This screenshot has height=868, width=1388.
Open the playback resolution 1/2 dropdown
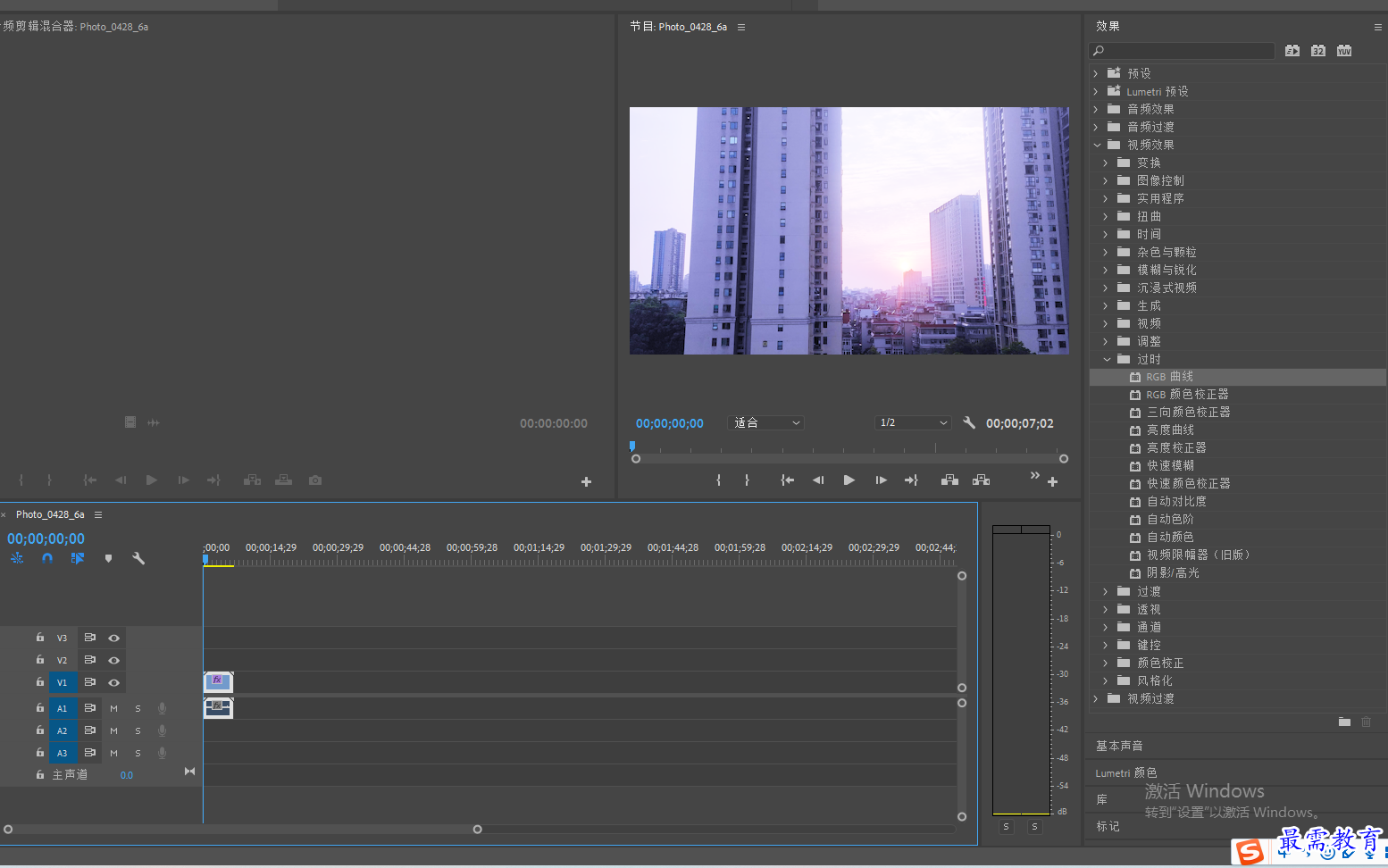(x=913, y=422)
